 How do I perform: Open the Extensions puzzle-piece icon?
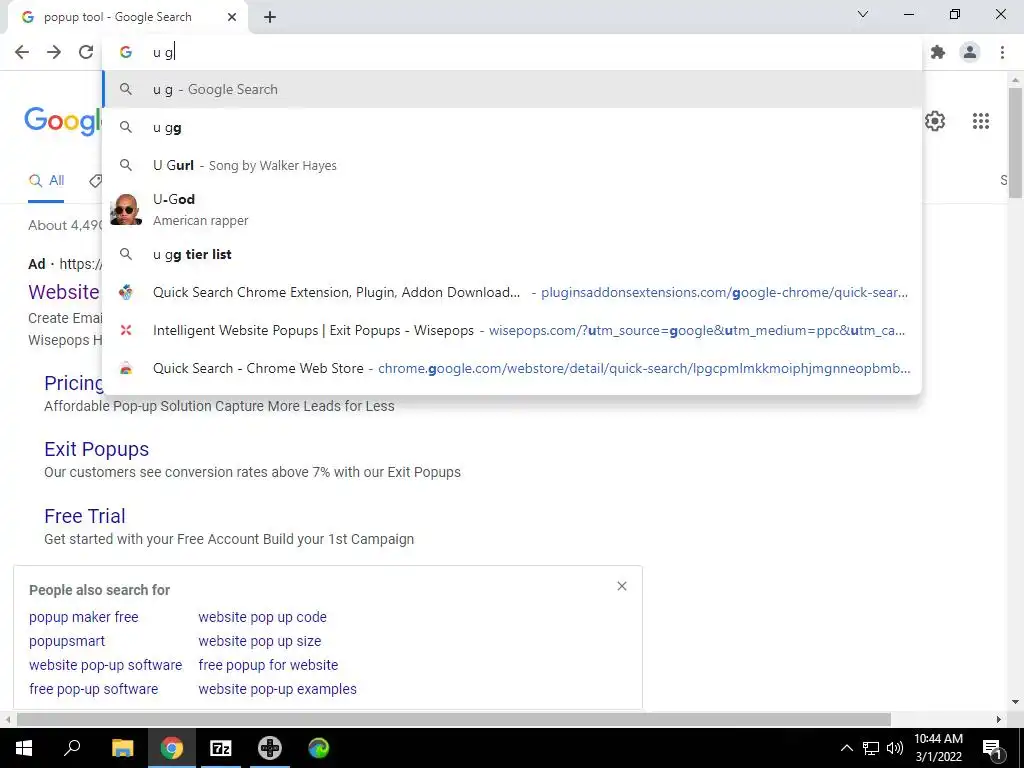tap(938, 52)
